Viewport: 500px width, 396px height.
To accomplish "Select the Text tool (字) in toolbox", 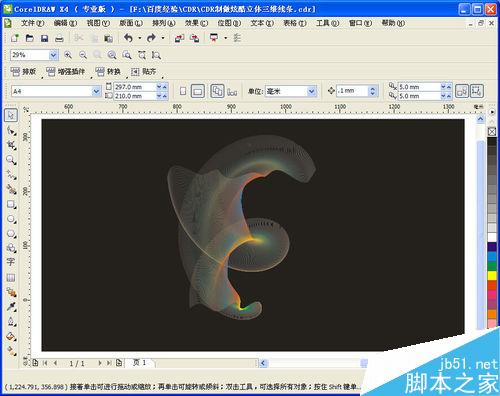I will coord(11,262).
